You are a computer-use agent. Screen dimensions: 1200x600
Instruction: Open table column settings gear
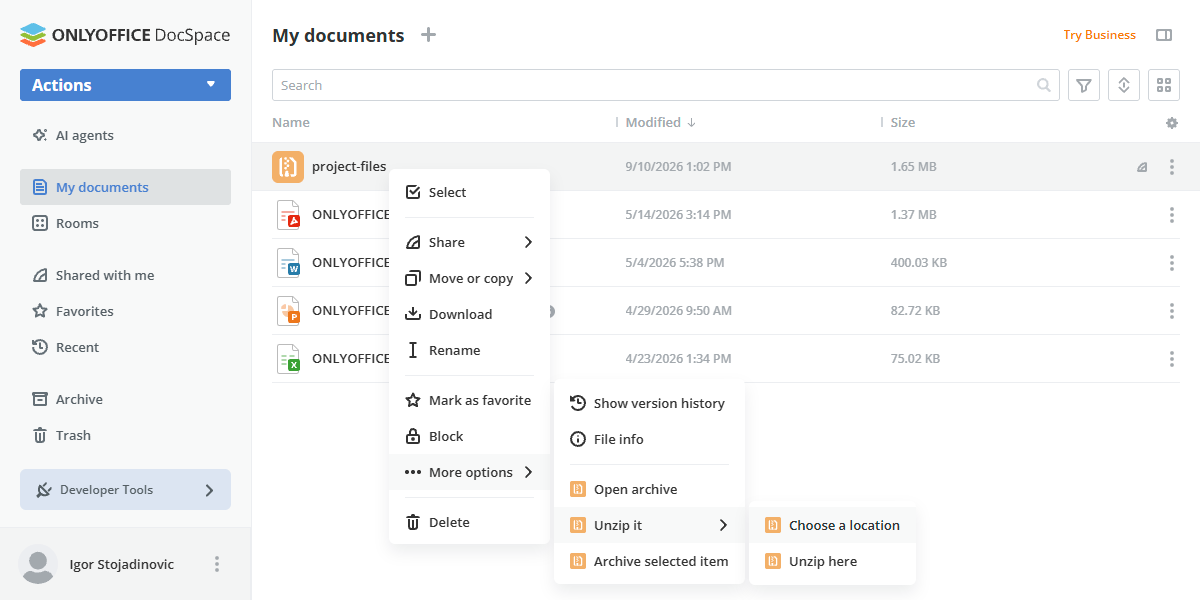click(x=1172, y=123)
